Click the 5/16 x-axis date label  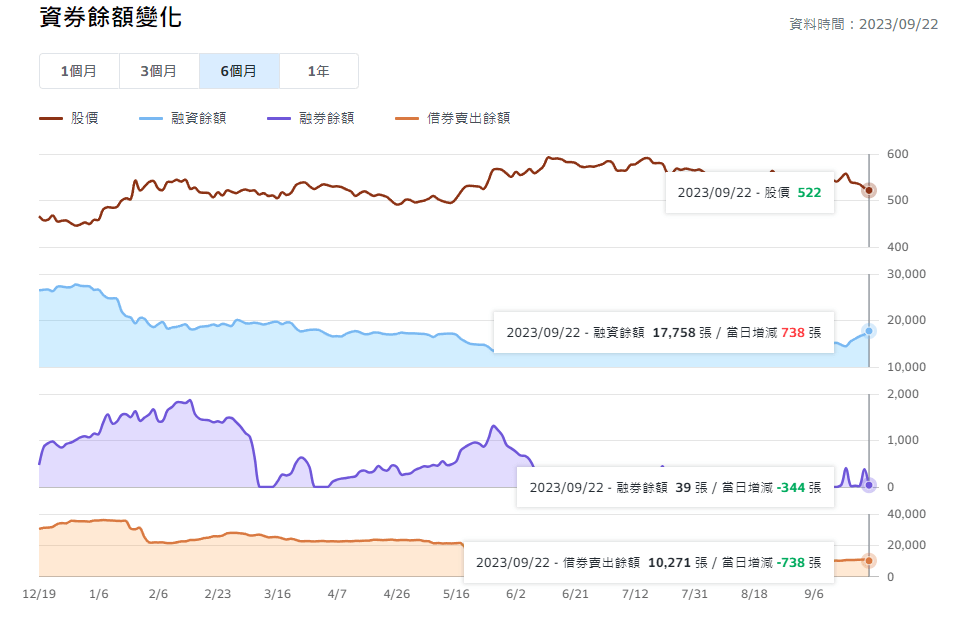tap(456, 594)
